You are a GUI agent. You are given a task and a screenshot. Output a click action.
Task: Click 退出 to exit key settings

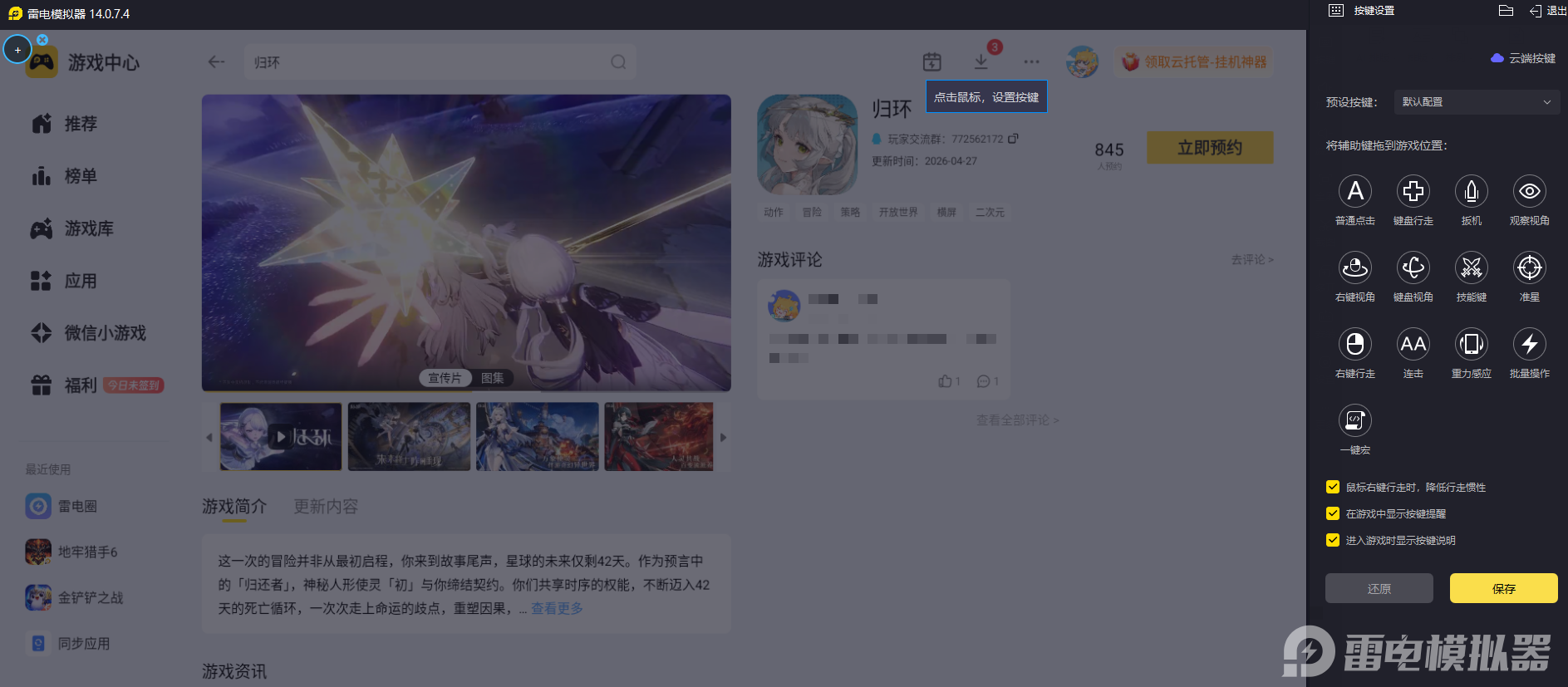(x=1547, y=11)
